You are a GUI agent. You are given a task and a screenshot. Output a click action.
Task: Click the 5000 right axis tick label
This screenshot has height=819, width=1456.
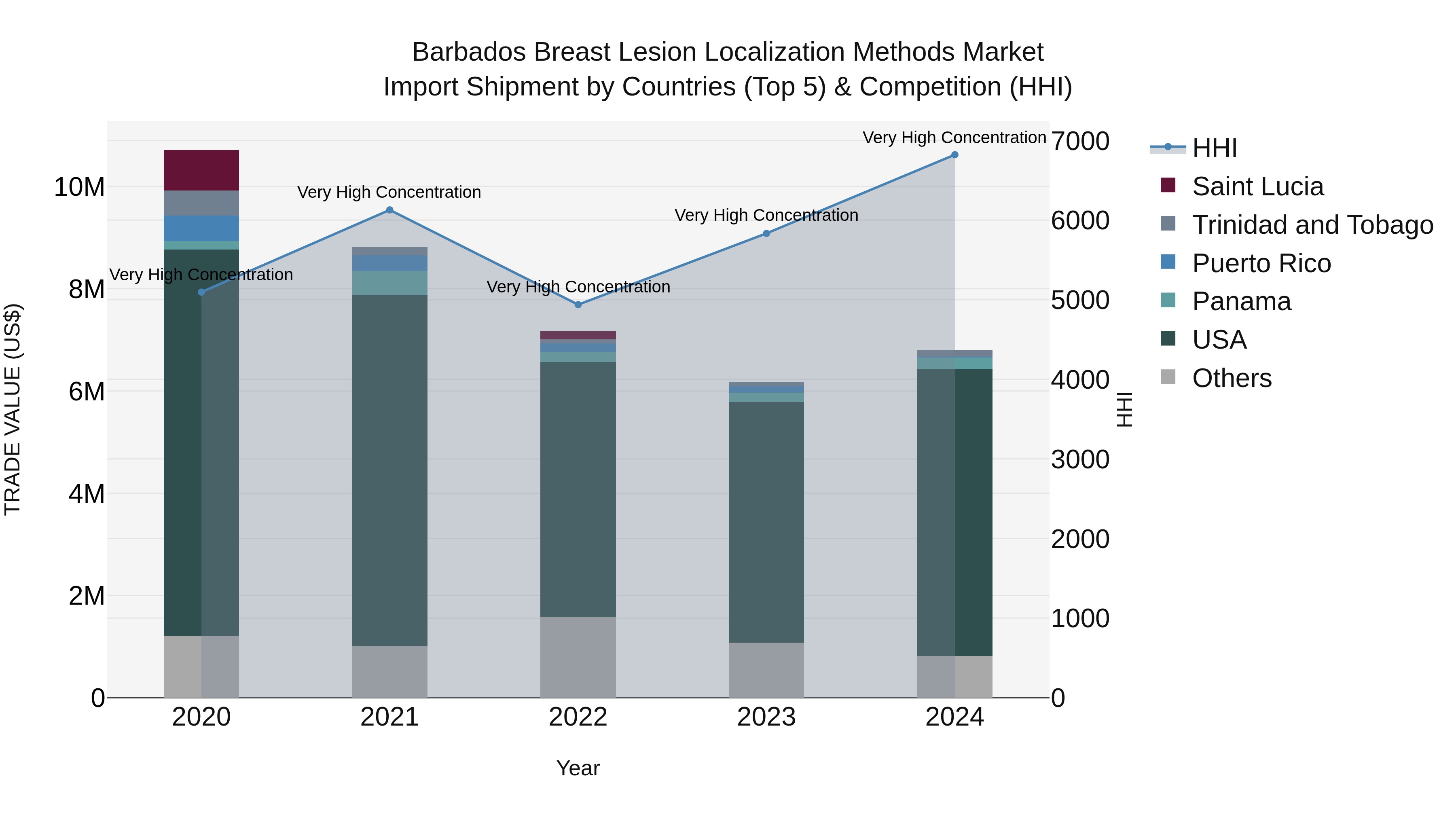tap(1080, 300)
